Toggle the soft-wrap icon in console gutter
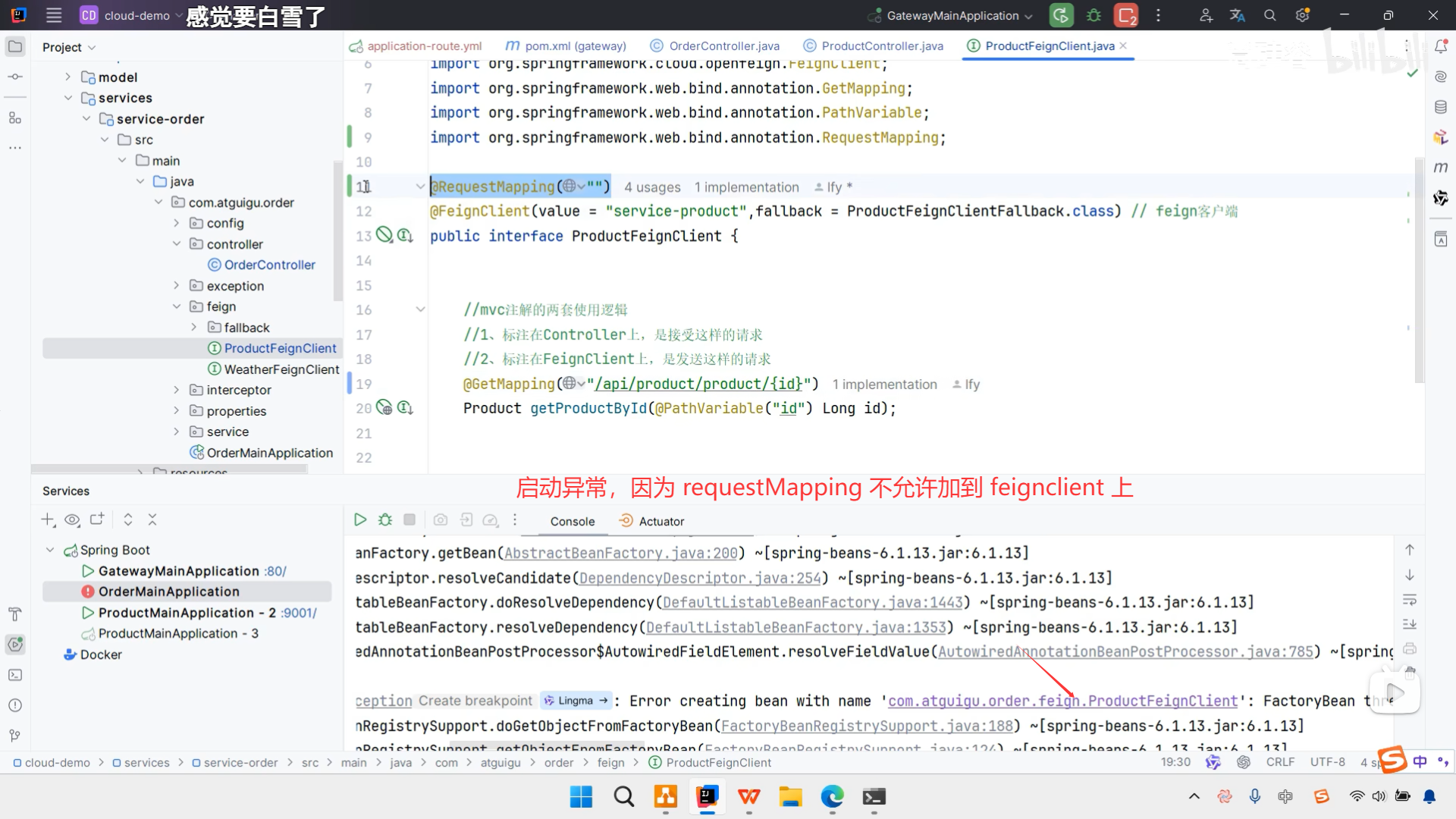 [x=1410, y=600]
